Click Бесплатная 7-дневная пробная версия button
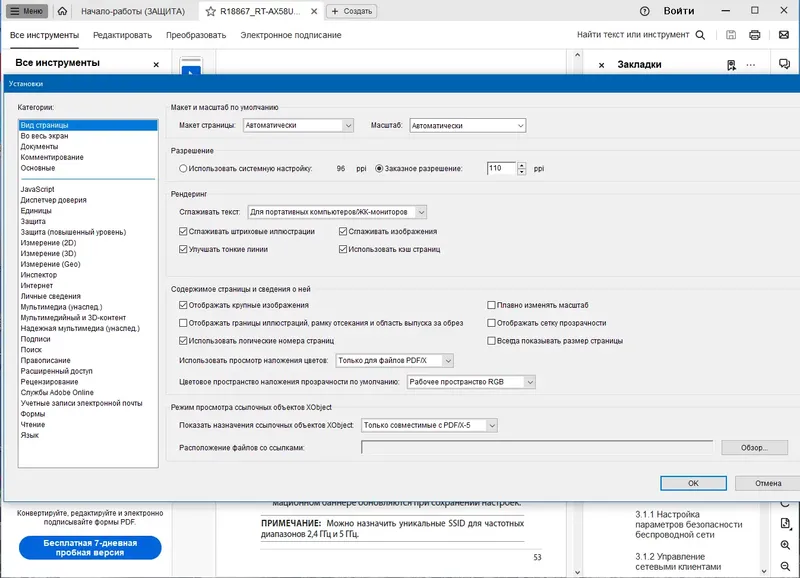 click(x=90, y=547)
